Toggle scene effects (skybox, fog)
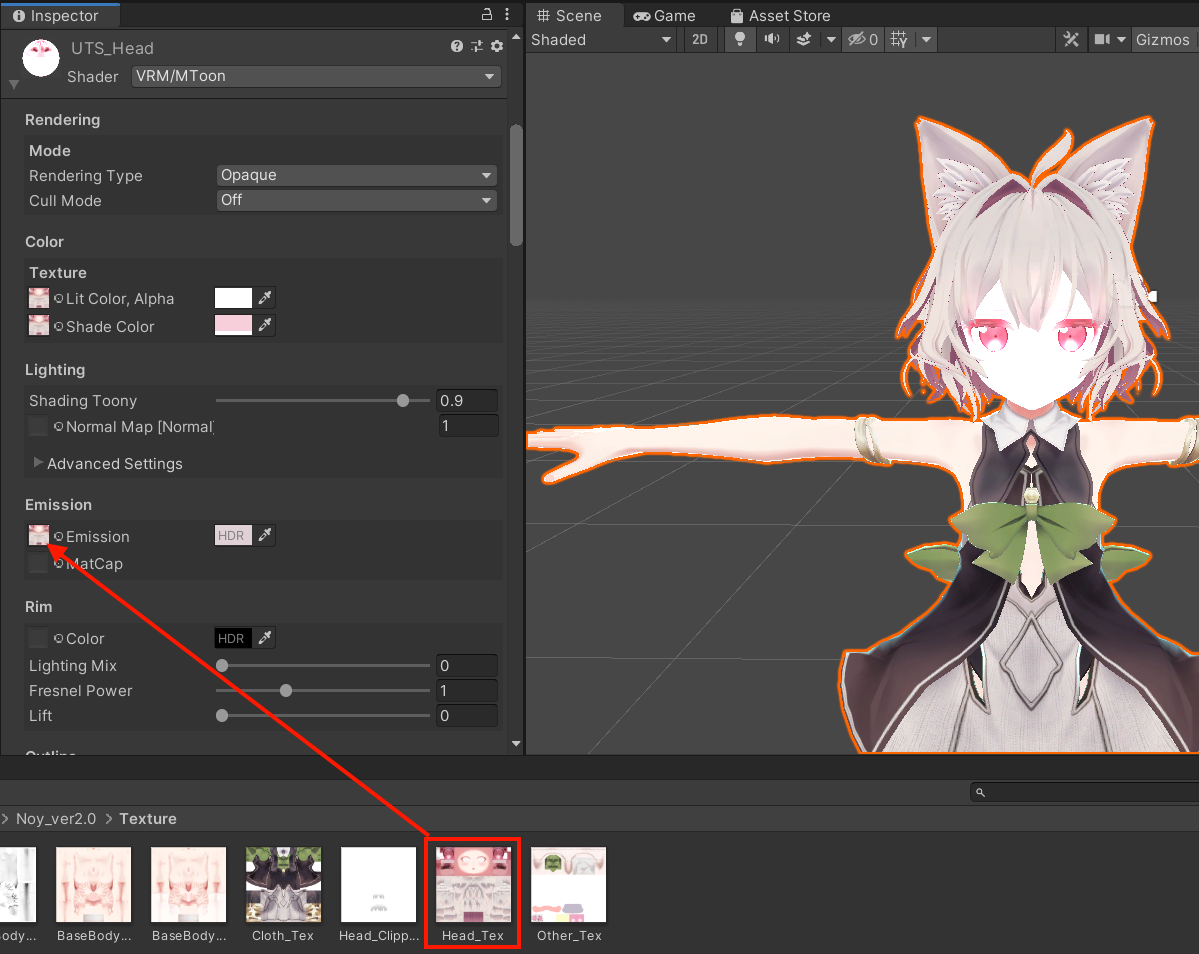The image size is (1199, 954). pyautogui.click(x=804, y=39)
